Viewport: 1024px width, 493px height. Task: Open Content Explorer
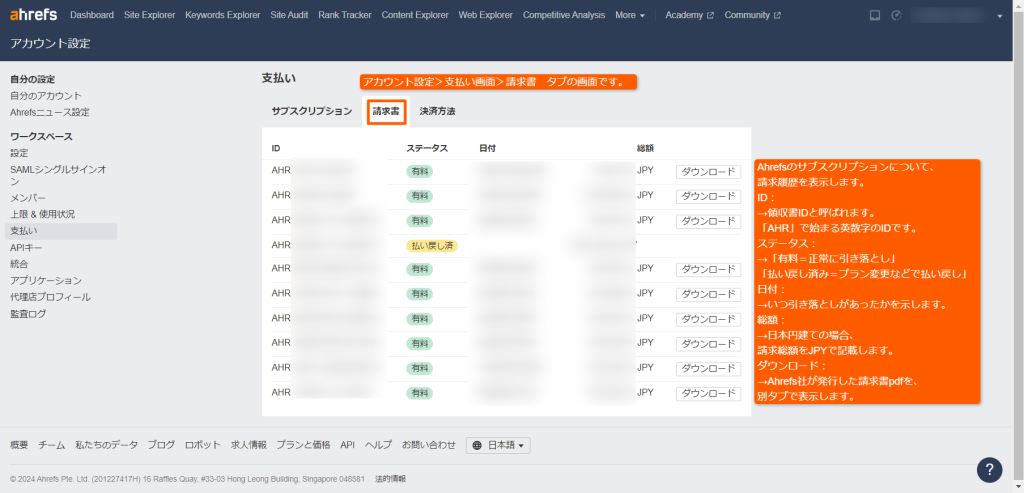click(x=415, y=15)
